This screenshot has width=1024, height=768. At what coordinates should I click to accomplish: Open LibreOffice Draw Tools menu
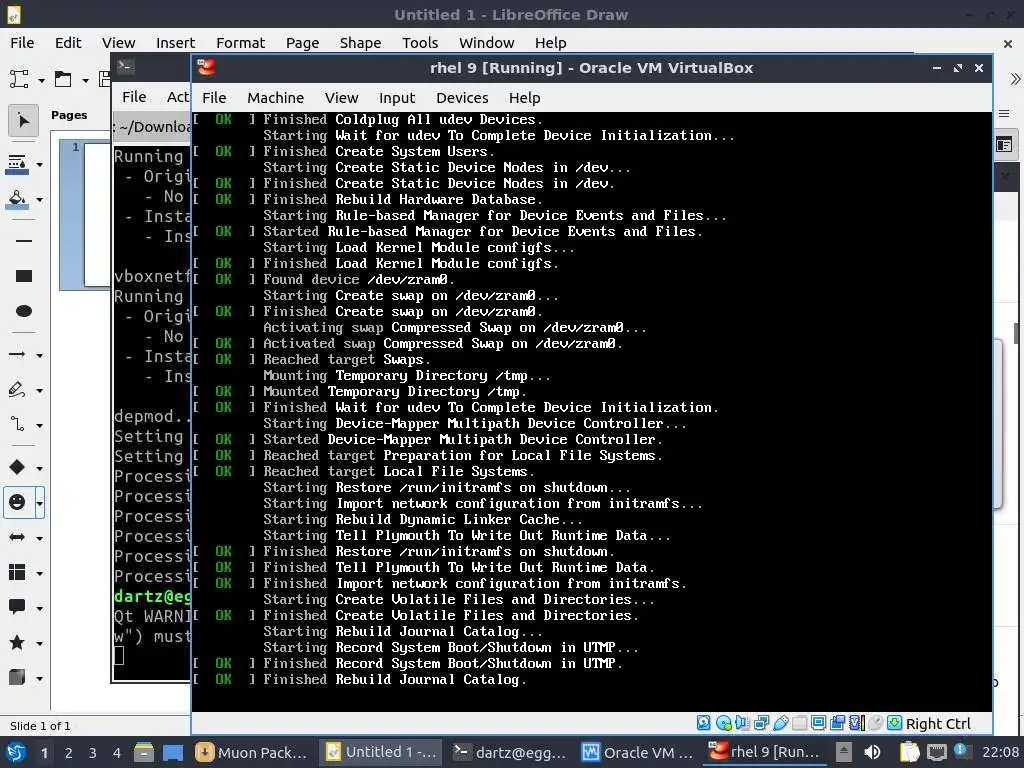pyautogui.click(x=420, y=43)
